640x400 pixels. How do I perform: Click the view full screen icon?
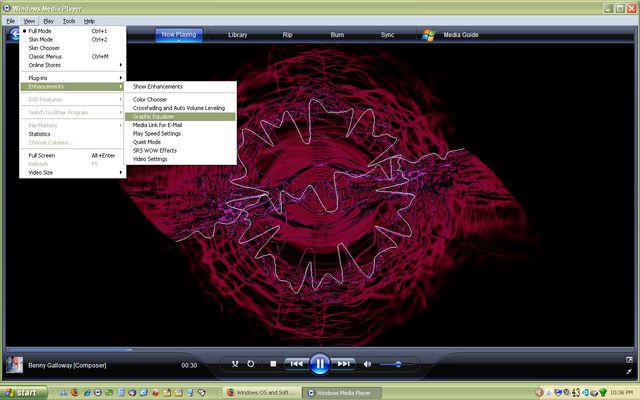[629, 360]
